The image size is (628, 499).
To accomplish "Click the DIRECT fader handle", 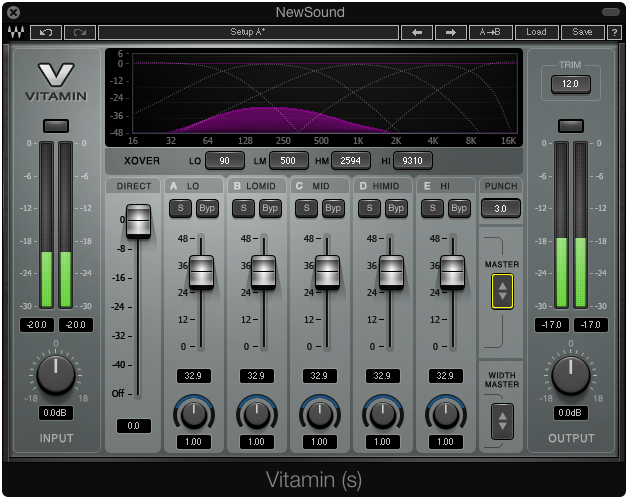I will [x=138, y=221].
